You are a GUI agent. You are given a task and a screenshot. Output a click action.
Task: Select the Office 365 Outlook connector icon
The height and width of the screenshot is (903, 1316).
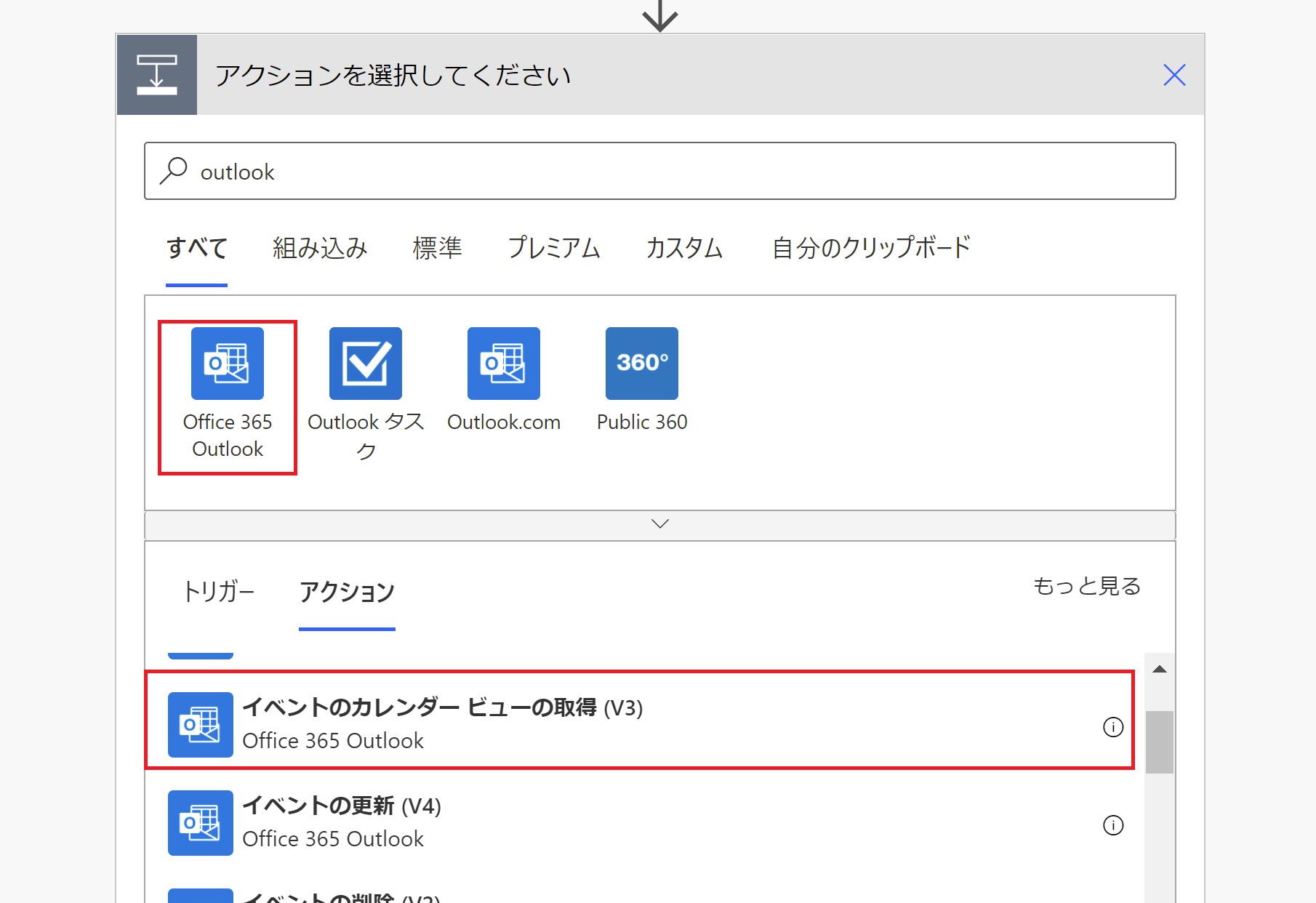click(228, 364)
